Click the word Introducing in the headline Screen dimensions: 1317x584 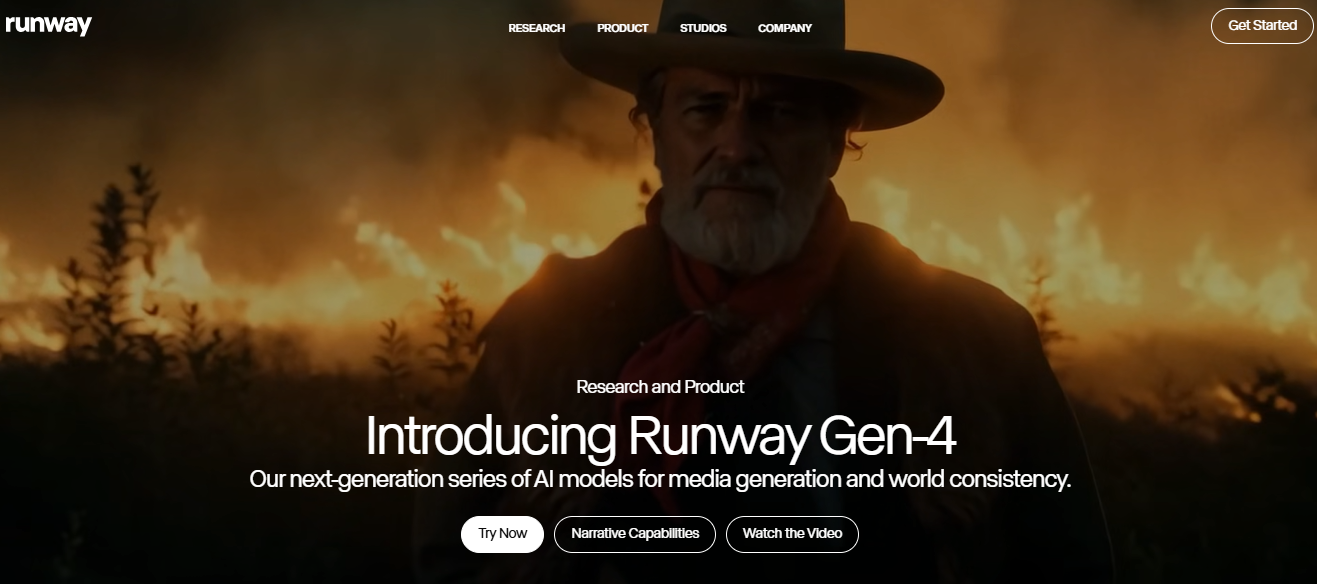pos(490,436)
